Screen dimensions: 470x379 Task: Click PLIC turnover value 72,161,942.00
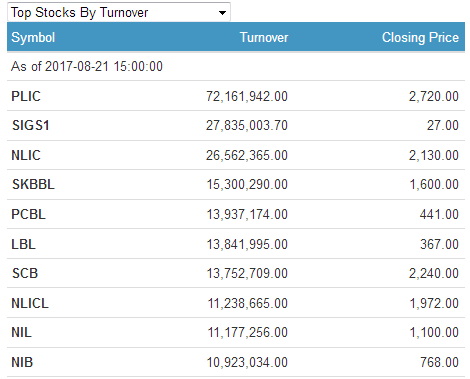pyautogui.click(x=247, y=96)
